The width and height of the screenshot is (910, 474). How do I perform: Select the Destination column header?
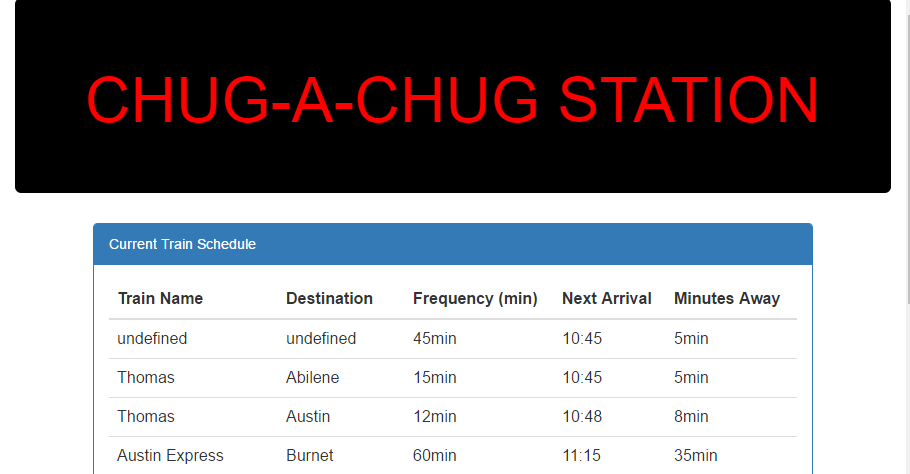[x=329, y=298]
